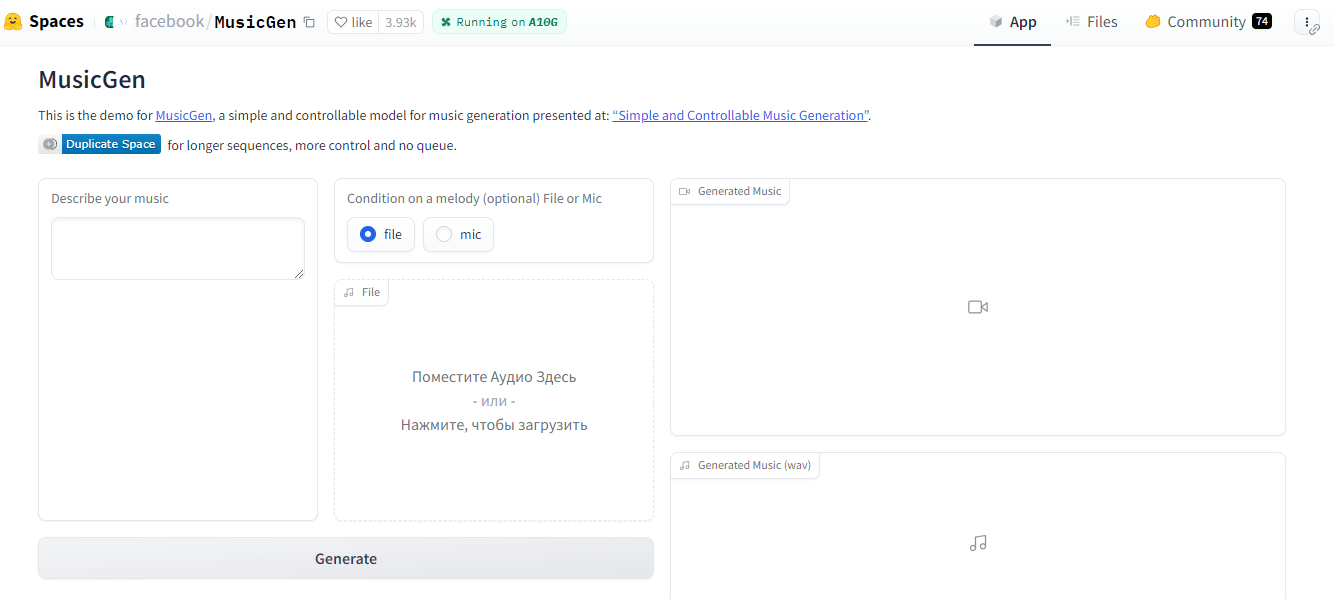
Task: Click the video camera icon in Generated Music
Action: [x=978, y=307]
